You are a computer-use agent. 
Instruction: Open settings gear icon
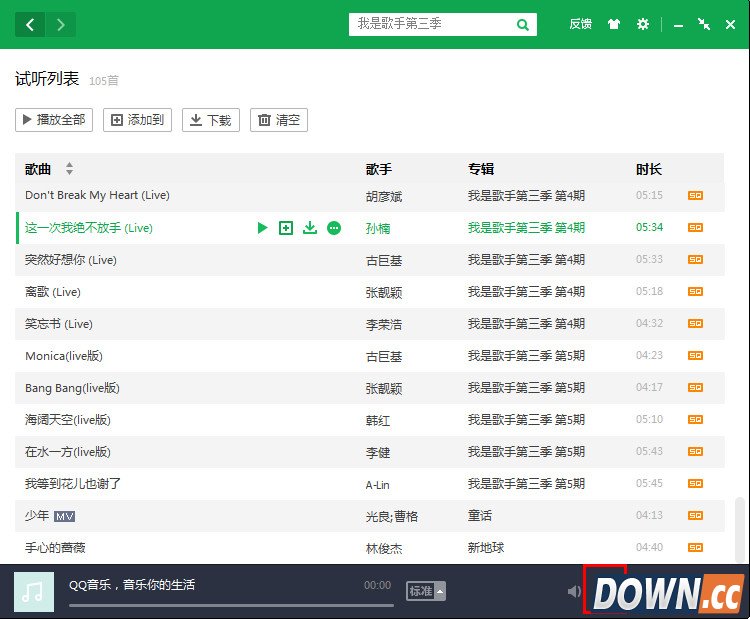pos(643,24)
